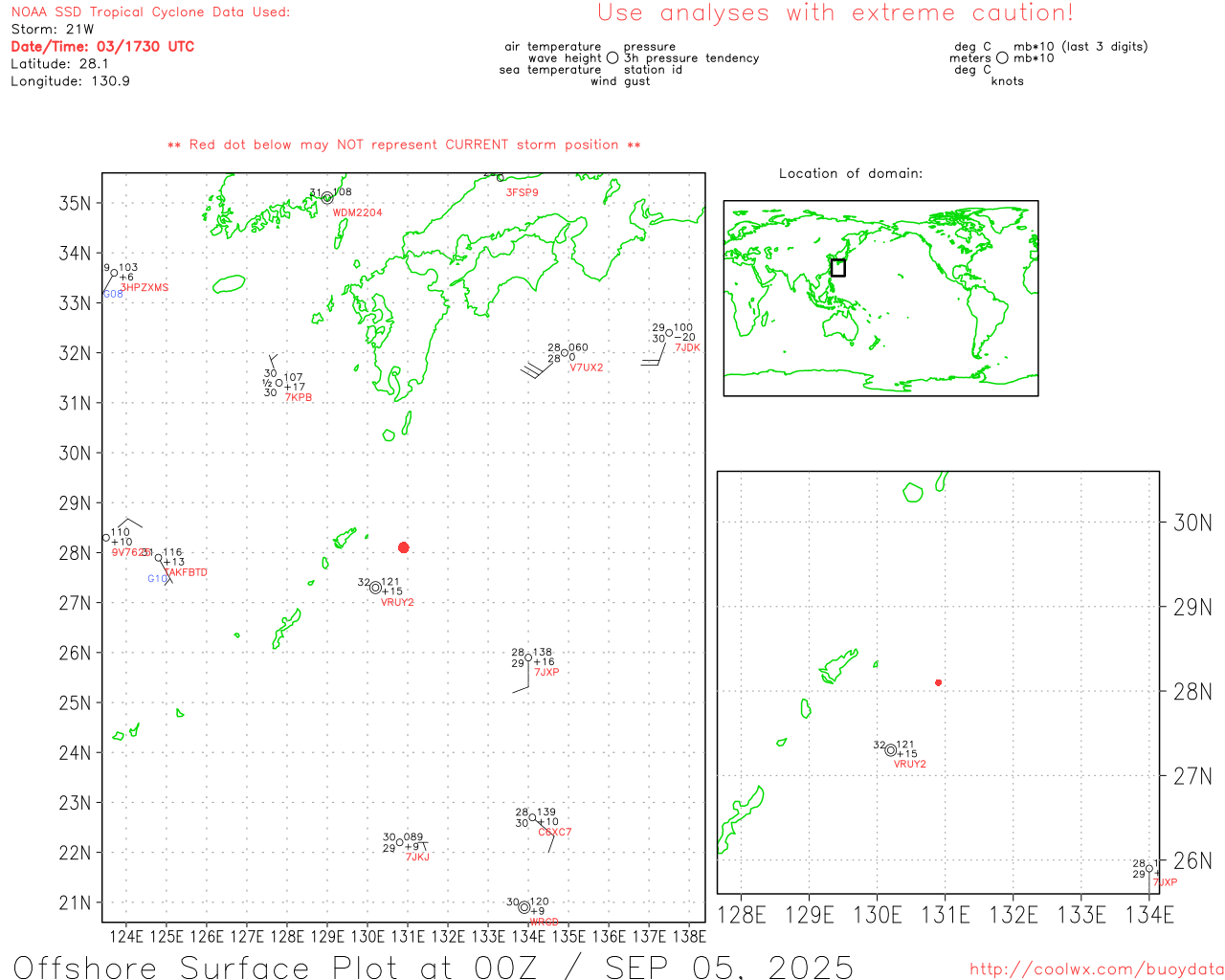Click VRUY2 station circle on main map
The image size is (1225, 980).
pyautogui.click(x=376, y=588)
